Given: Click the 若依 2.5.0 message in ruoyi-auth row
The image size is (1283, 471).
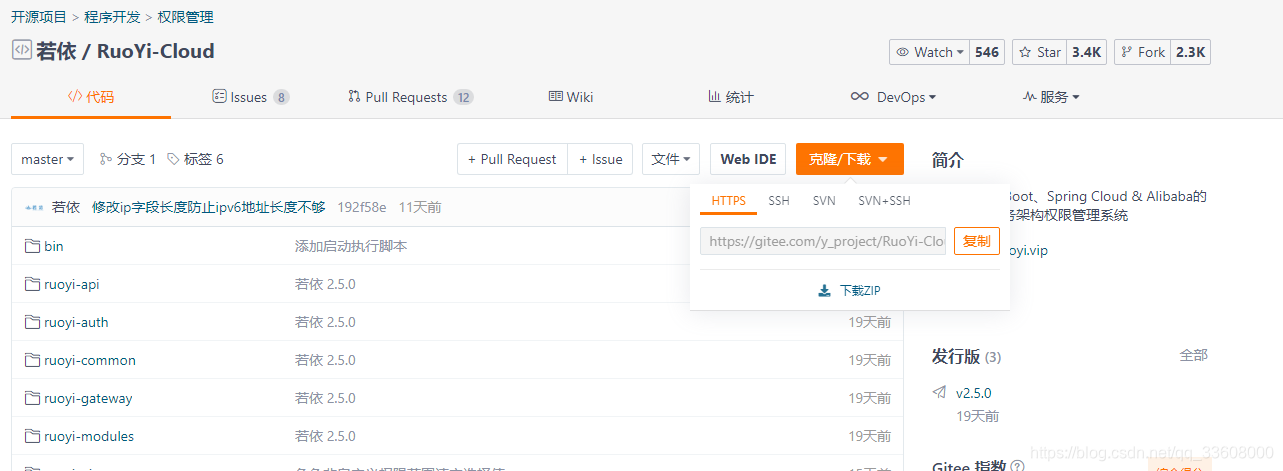Looking at the screenshot, I should [325, 322].
